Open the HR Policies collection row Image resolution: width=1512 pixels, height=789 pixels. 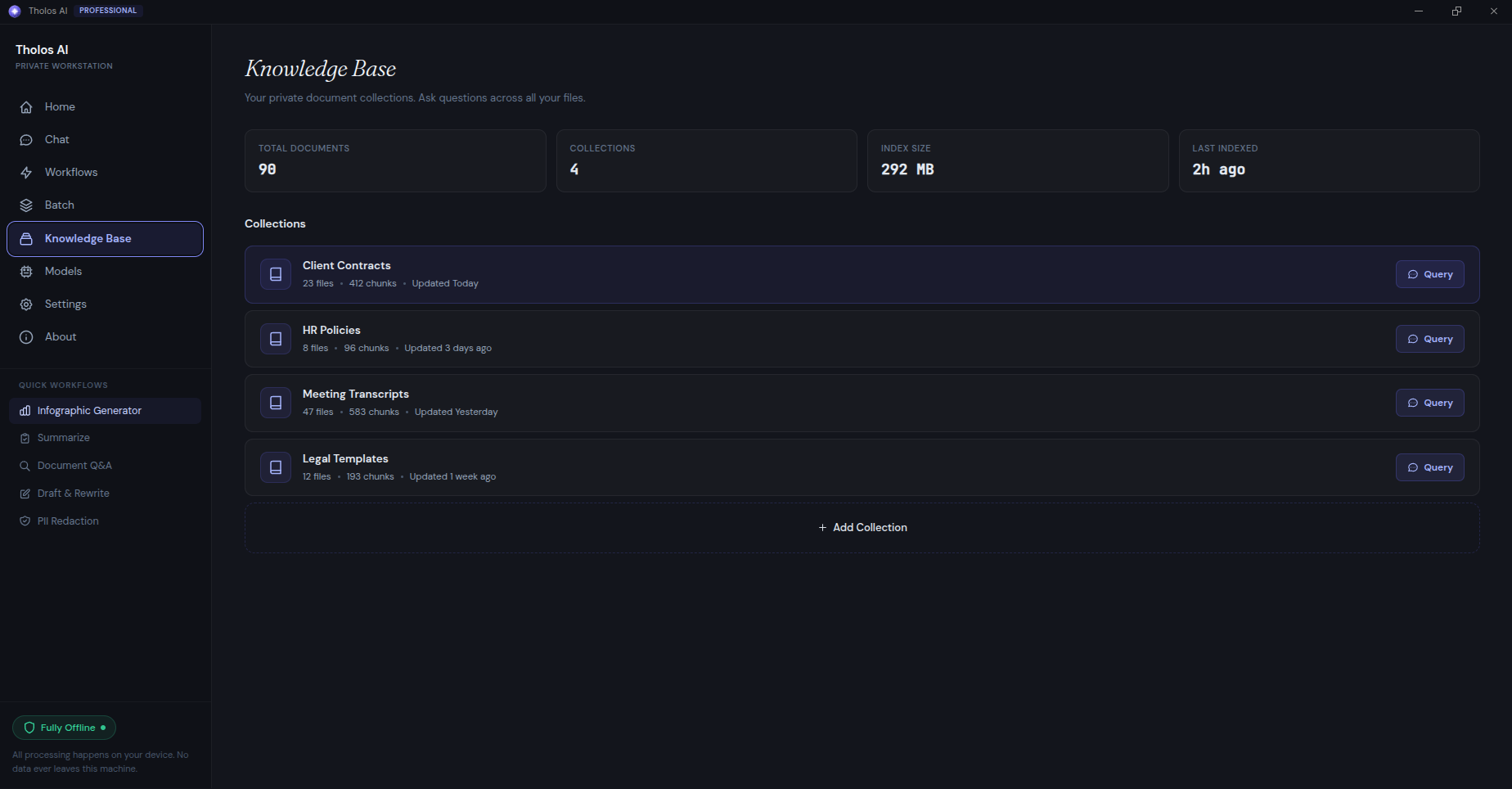(x=862, y=339)
